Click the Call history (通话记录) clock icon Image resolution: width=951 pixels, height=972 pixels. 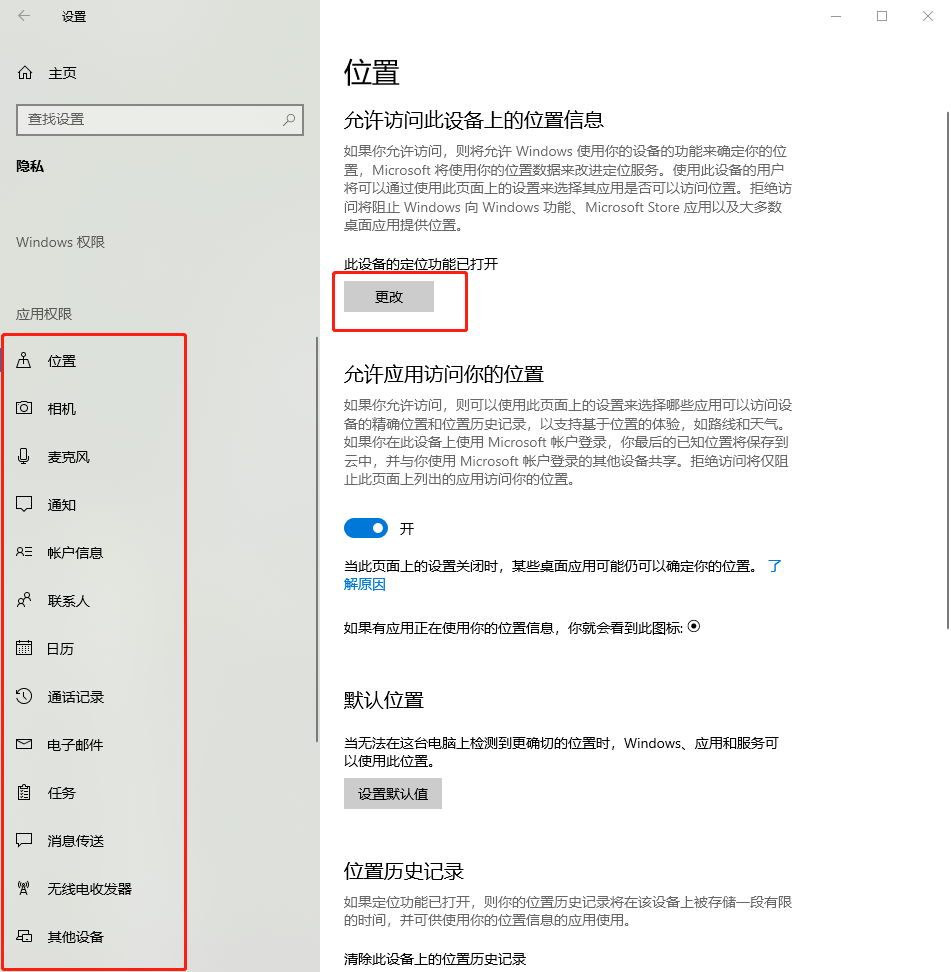25,697
